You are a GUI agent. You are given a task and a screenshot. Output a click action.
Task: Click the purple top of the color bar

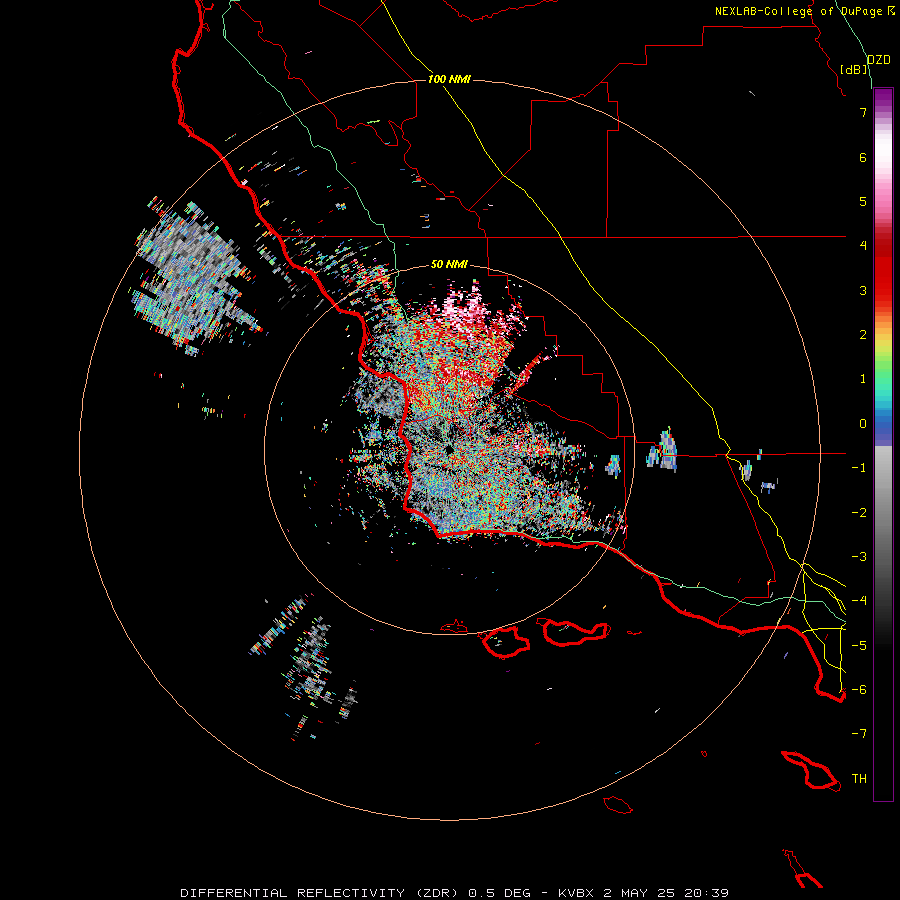[x=883, y=99]
